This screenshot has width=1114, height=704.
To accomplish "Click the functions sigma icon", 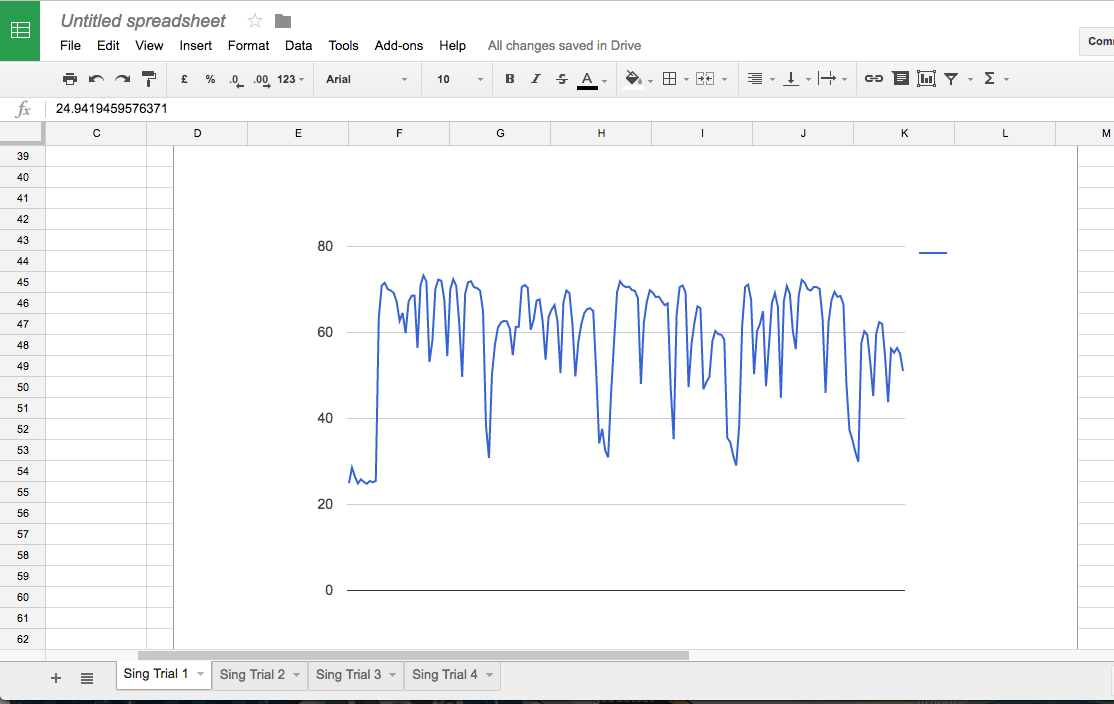I will 989,79.
